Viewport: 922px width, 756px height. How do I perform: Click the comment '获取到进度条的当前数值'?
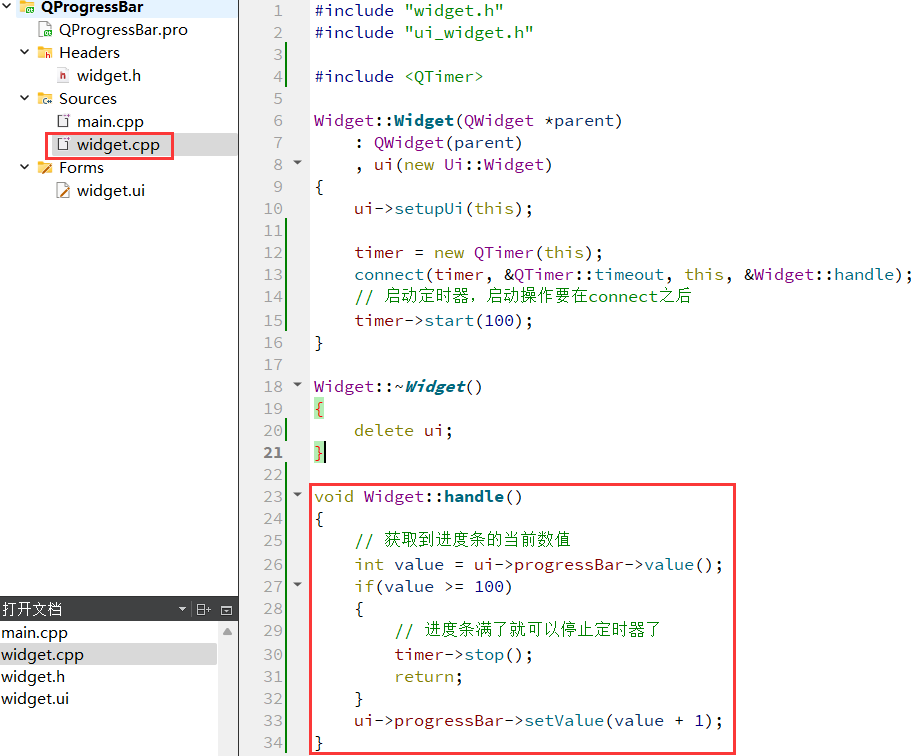tap(477, 540)
